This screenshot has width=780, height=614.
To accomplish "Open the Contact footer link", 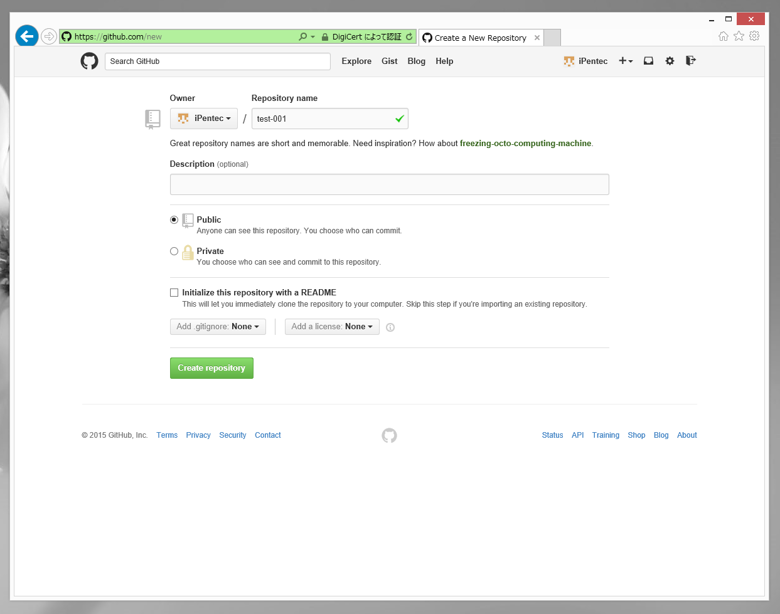I will pyautogui.click(x=268, y=435).
